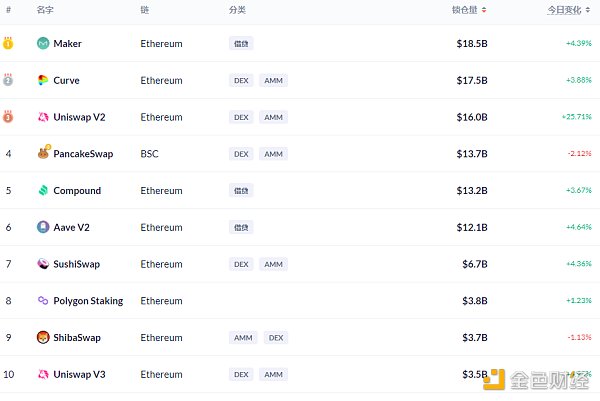Click the Curve rainbow logo icon
The height and width of the screenshot is (401, 600).
click(x=43, y=80)
